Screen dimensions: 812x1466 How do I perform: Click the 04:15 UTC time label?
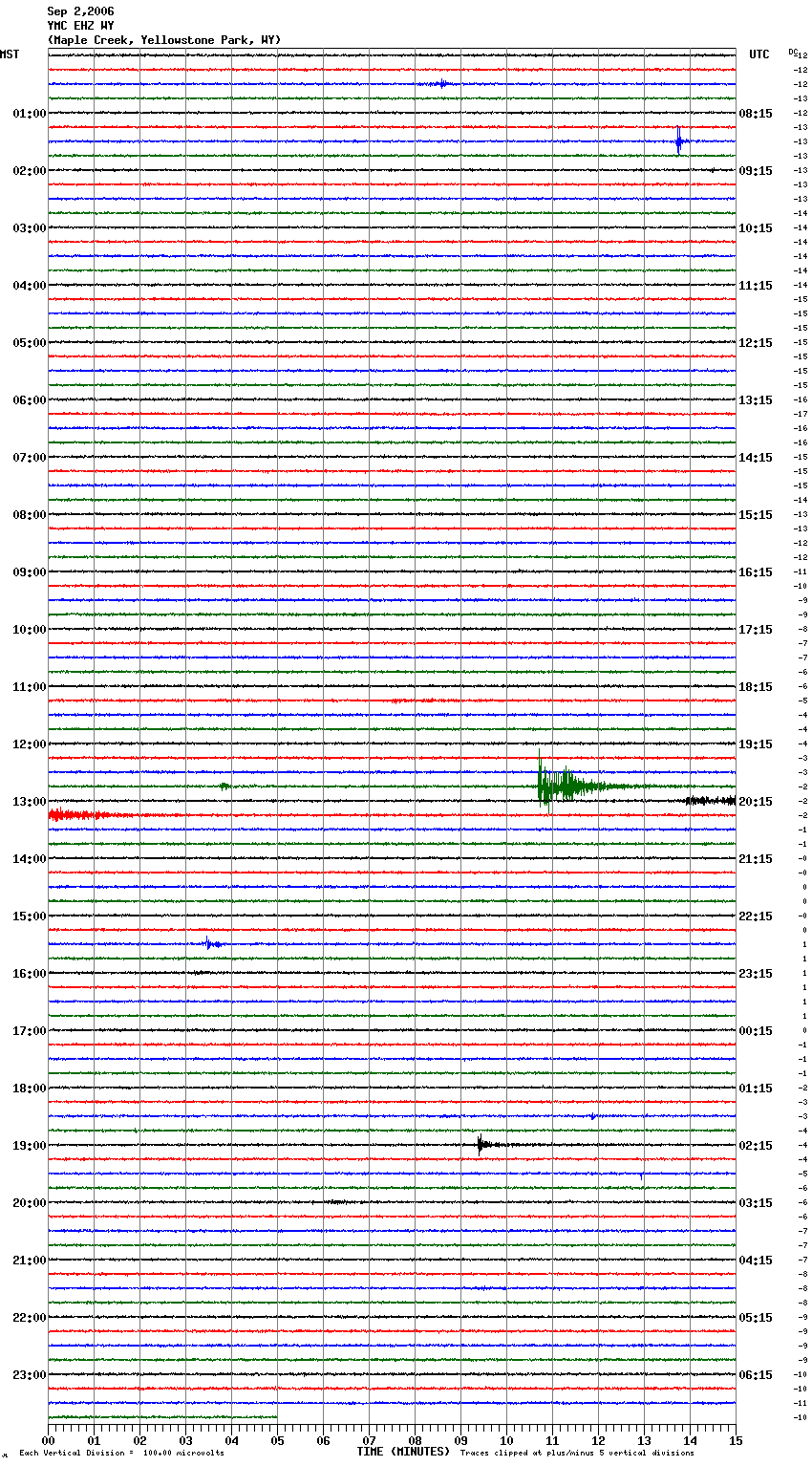pyautogui.click(x=756, y=1261)
